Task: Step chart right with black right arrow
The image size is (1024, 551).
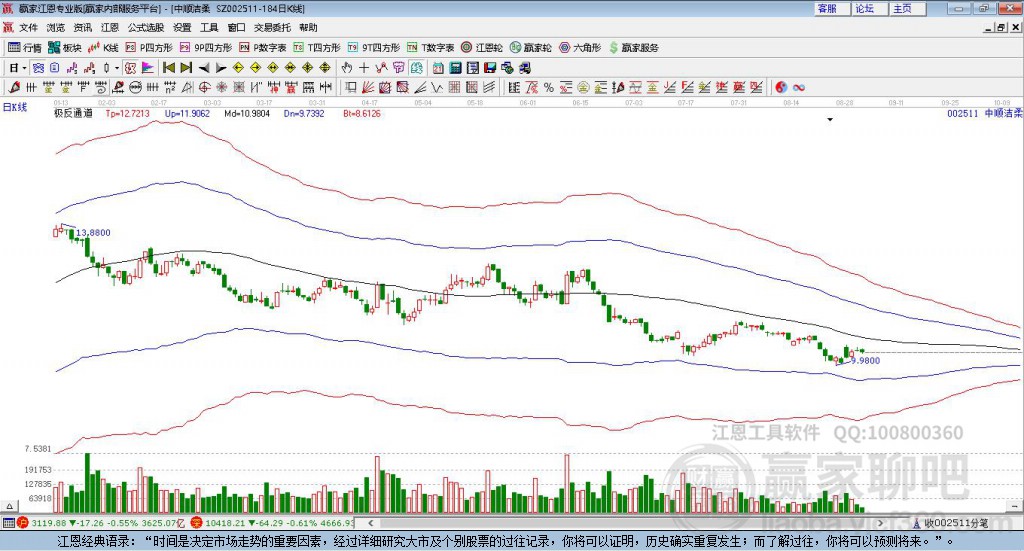Action: click(x=221, y=68)
